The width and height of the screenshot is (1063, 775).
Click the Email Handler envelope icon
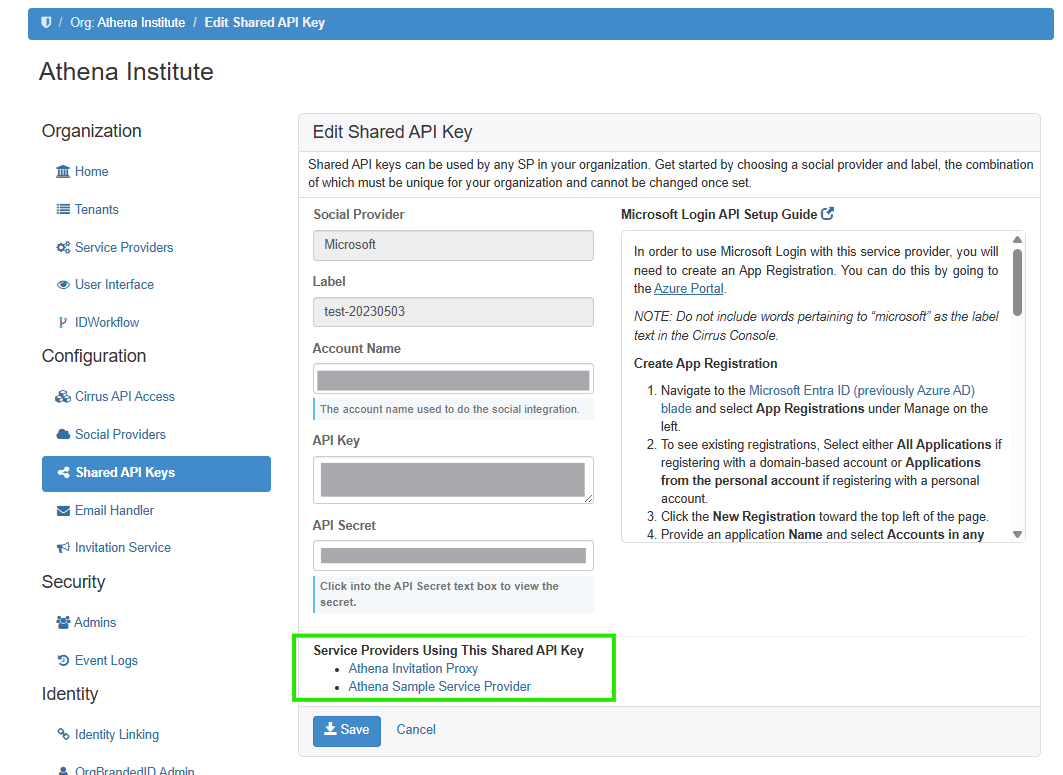tap(64, 511)
